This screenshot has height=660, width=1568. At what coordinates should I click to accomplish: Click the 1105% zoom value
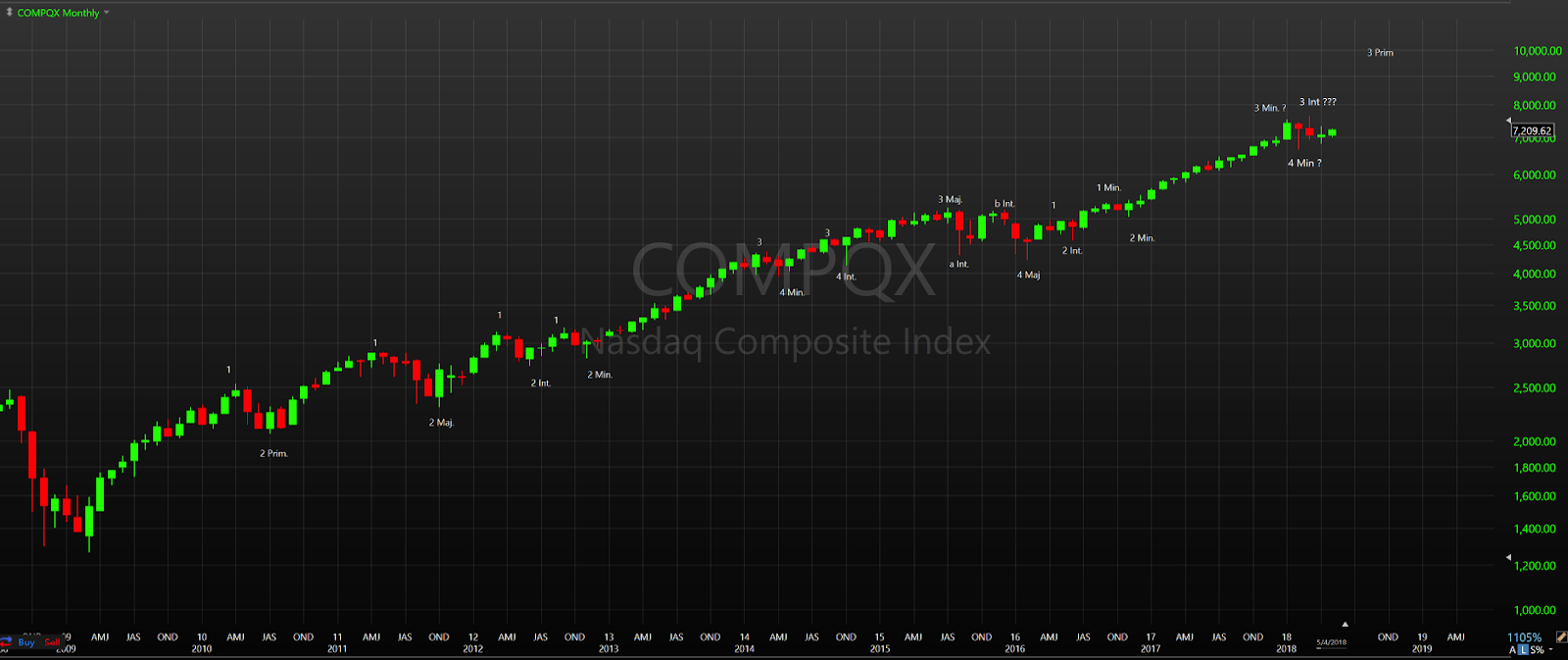(x=1524, y=637)
